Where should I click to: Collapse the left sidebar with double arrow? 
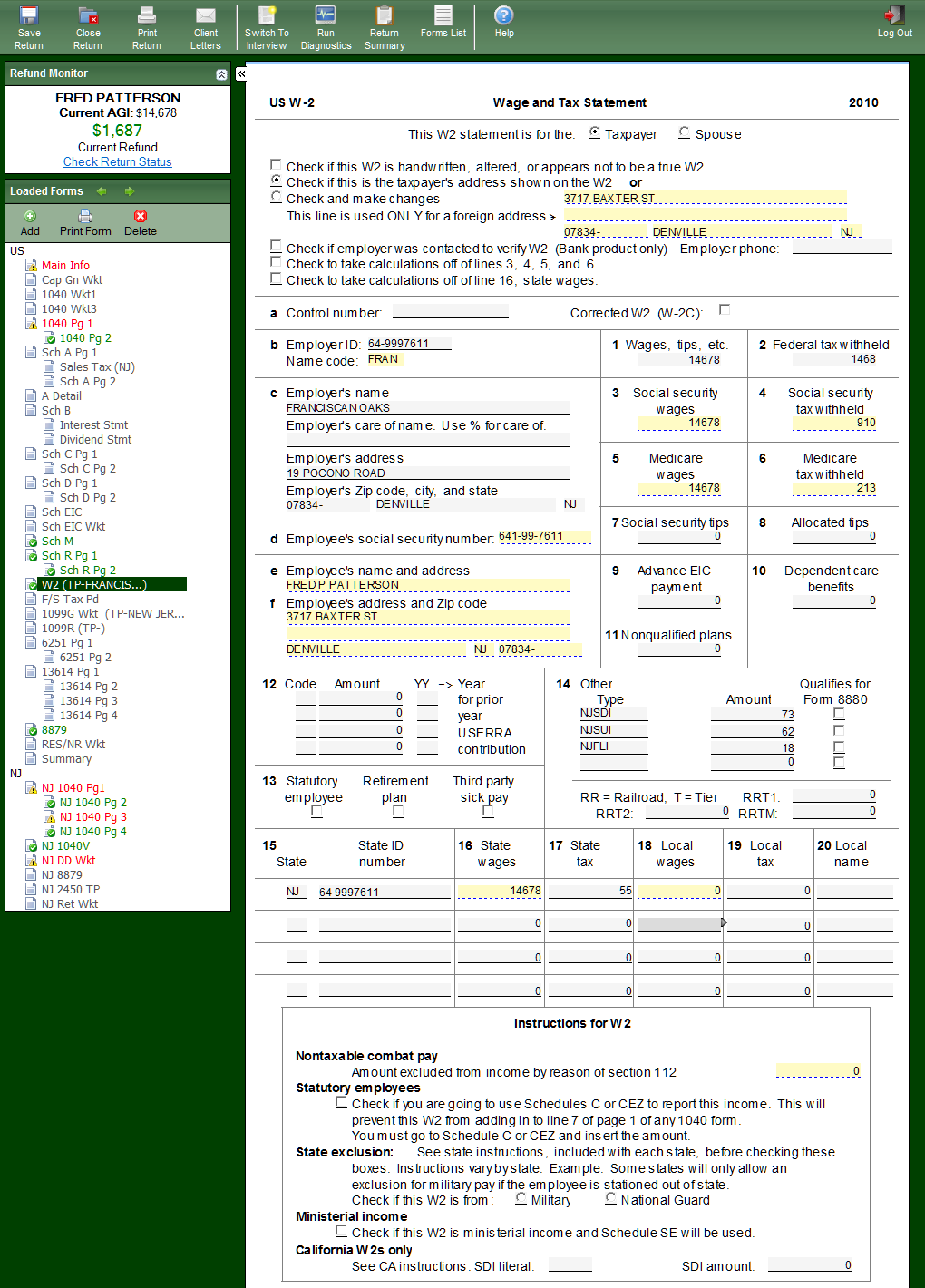[241, 74]
